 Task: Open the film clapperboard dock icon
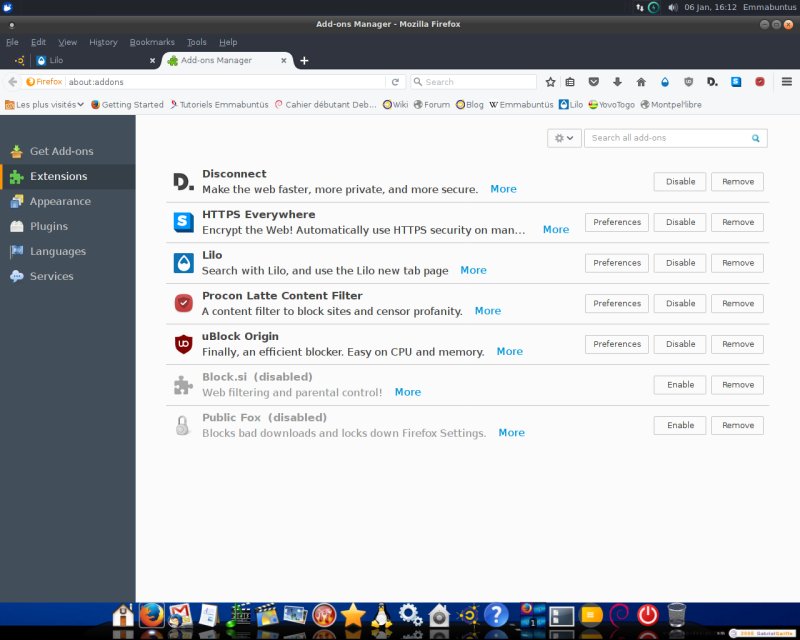click(267, 614)
